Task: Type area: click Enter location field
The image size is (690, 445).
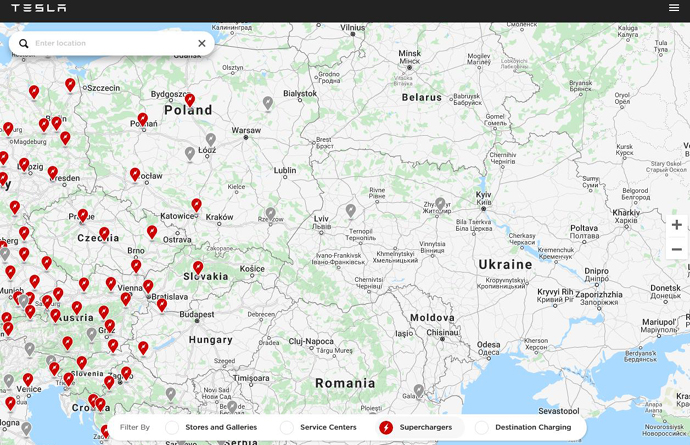Action: click(110, 44)
